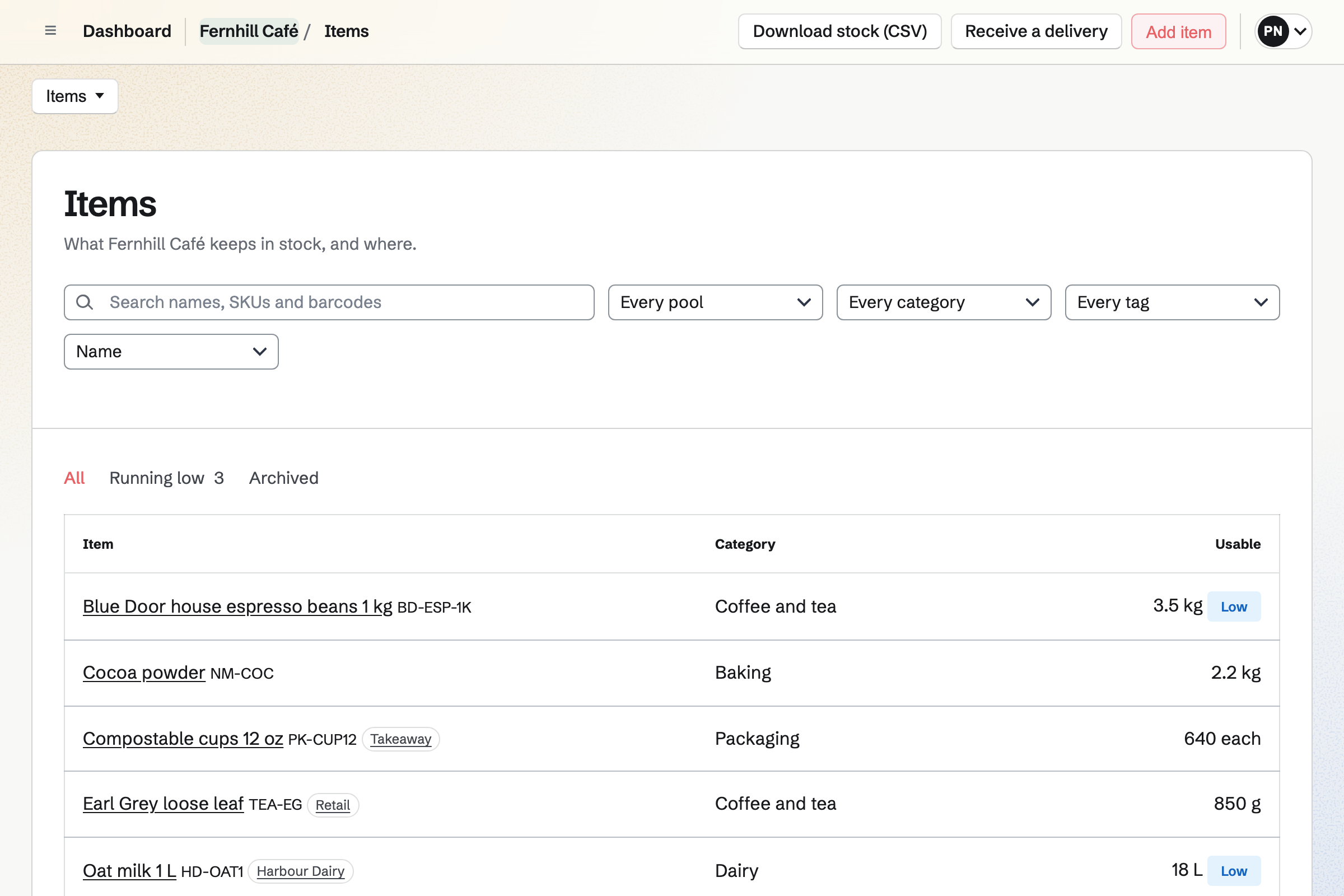Click the Item column header

pyautogui.click(x=97, y=544)
